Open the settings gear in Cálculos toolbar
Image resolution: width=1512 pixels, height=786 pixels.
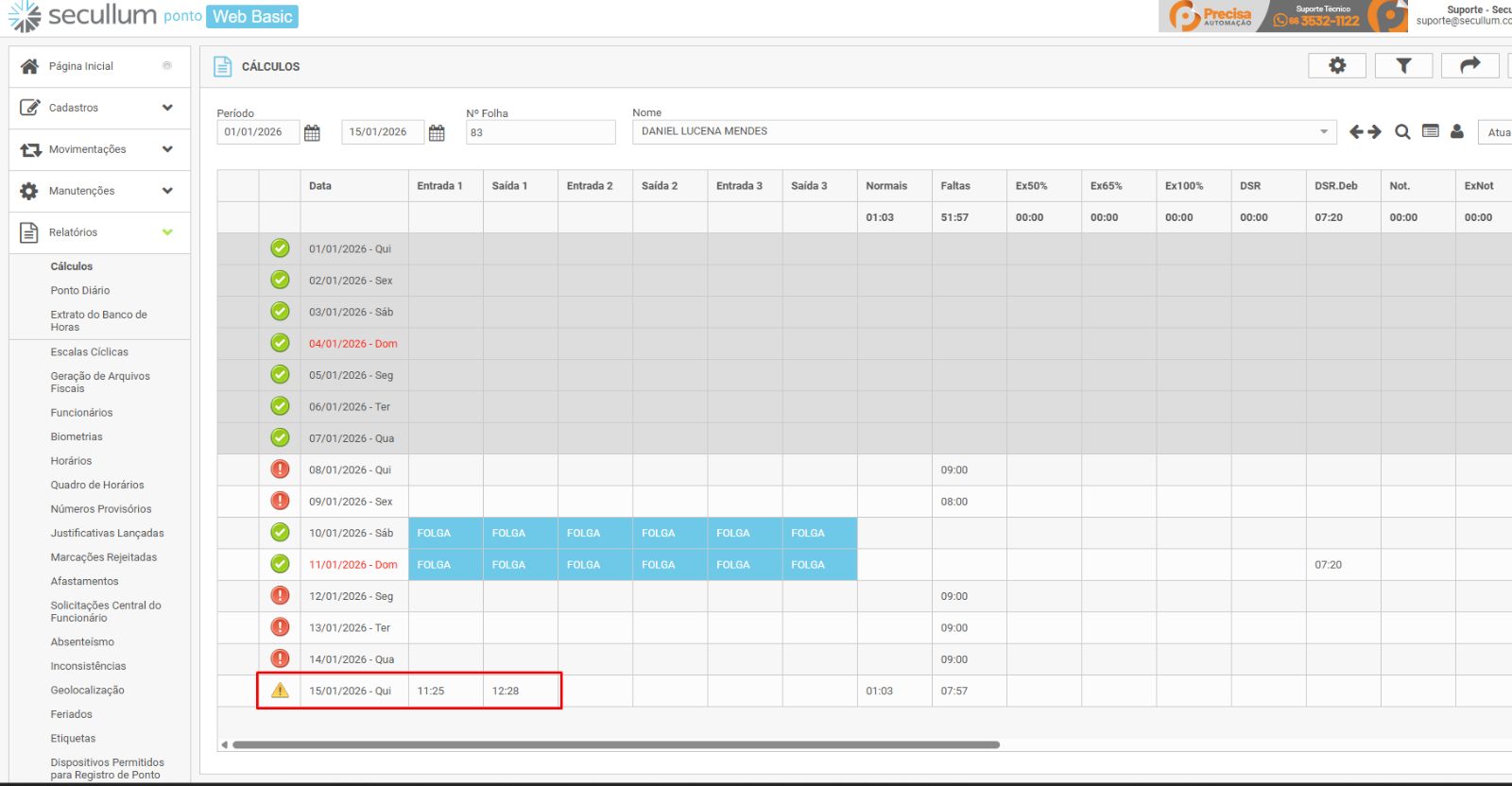point(1337,65)
